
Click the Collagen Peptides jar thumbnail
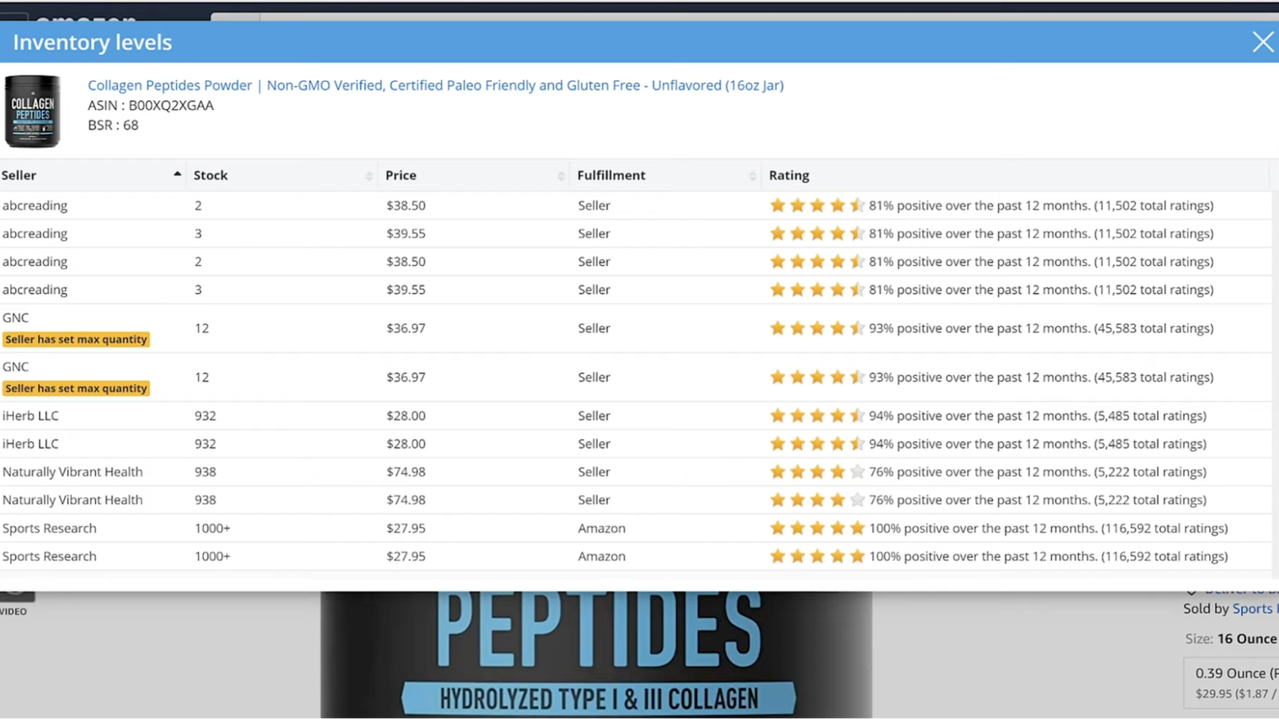(32, 111)
